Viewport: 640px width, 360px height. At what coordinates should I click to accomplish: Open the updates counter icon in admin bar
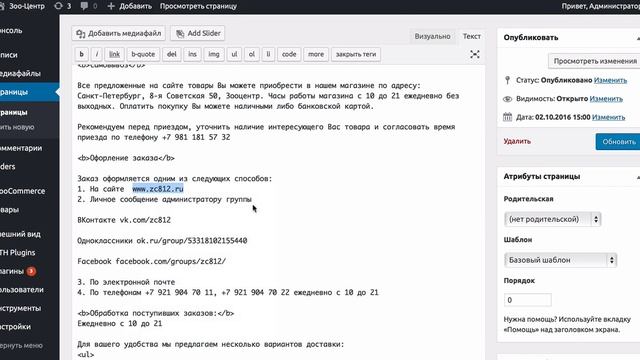point(62,6)
